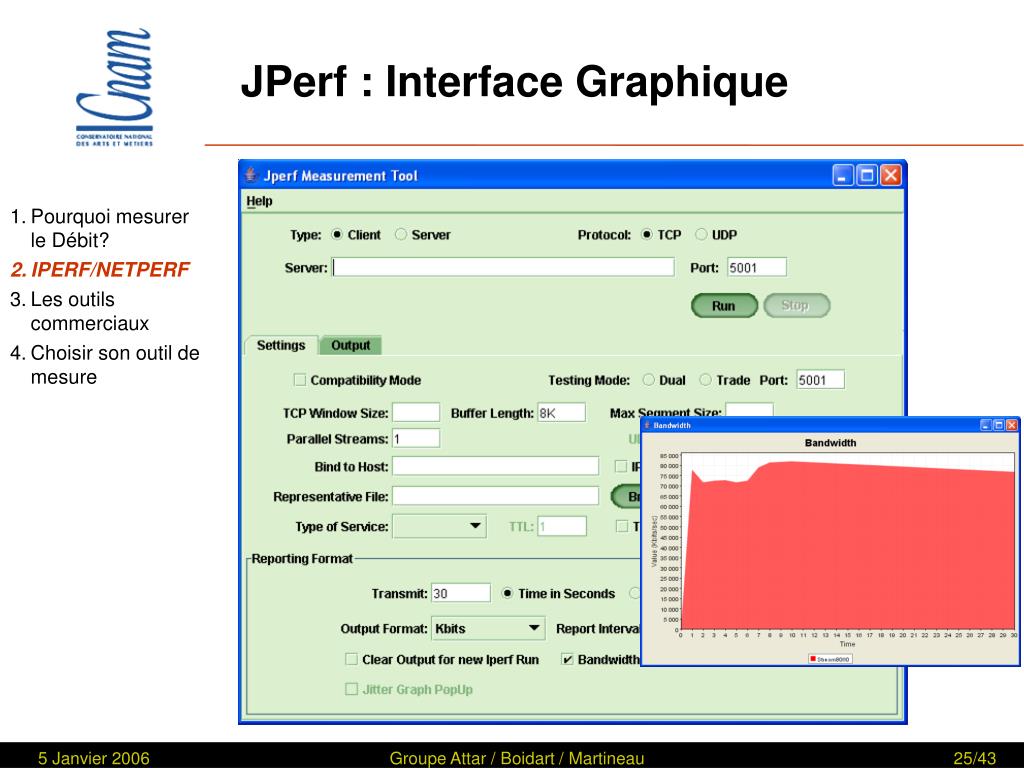Image resolution: width=1024 pixels, height=768 pixels.
Task: Click the Transmit field showing 30
Action: (460, 593)
